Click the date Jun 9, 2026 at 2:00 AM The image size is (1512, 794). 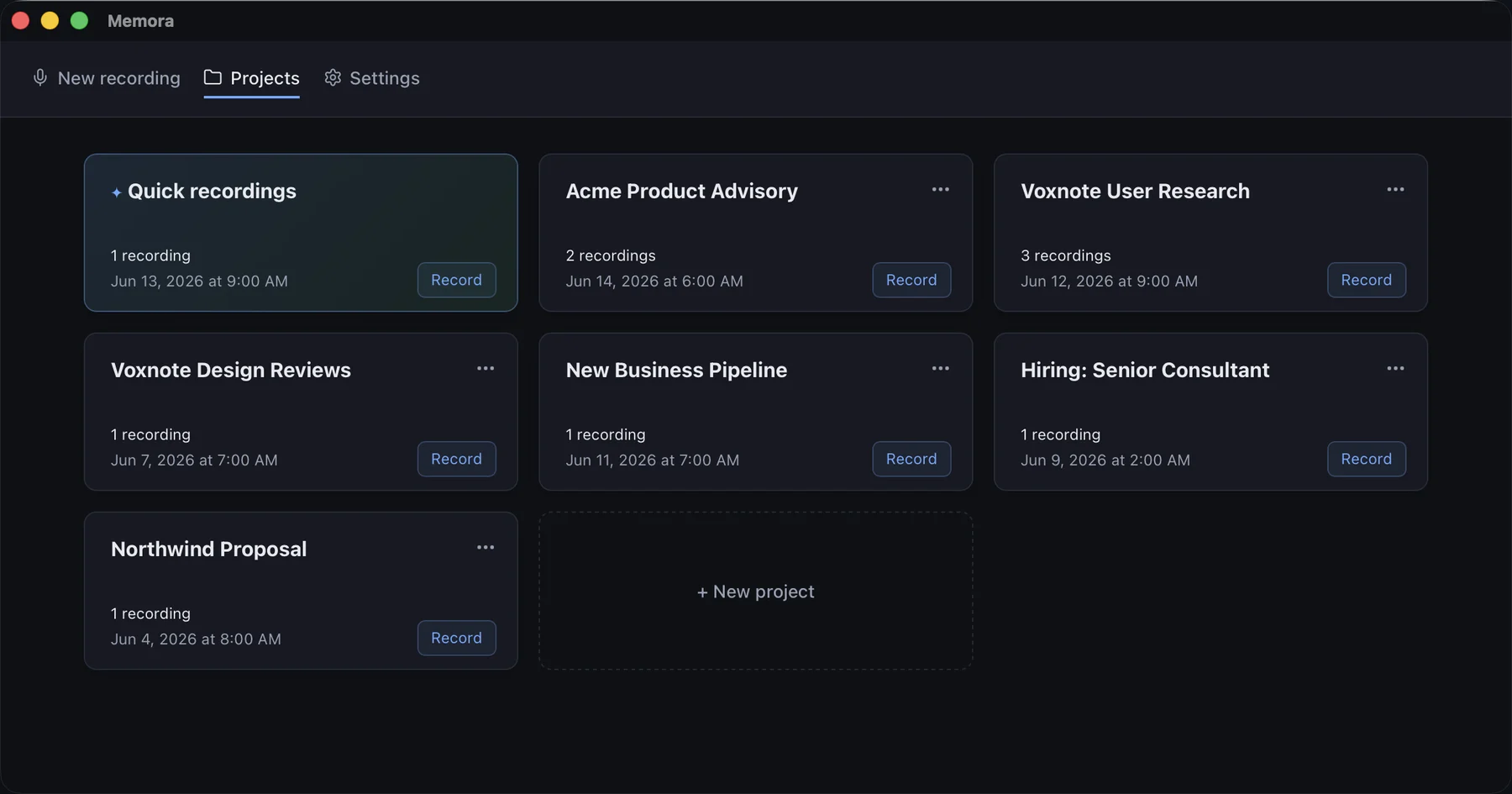[1105, 460]
